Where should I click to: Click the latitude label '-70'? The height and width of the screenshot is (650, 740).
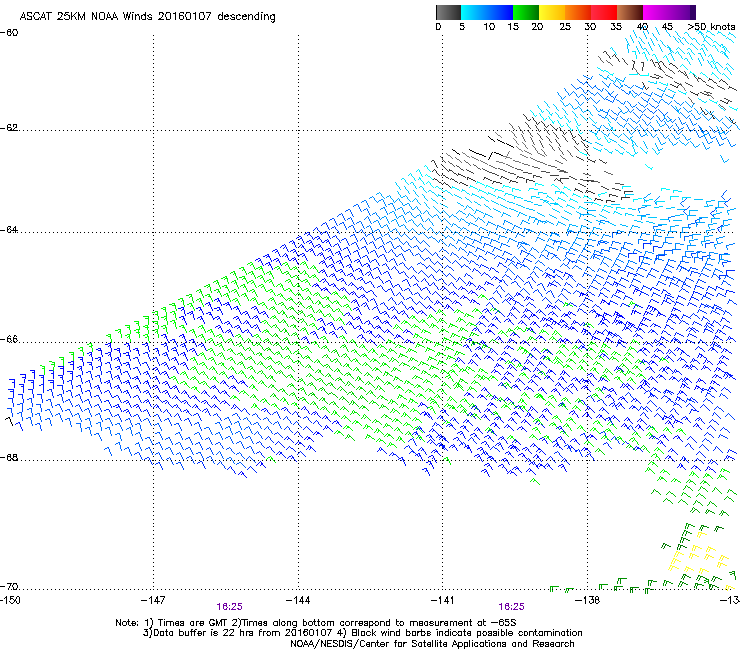pyautogui.click(x=9, y=586)
